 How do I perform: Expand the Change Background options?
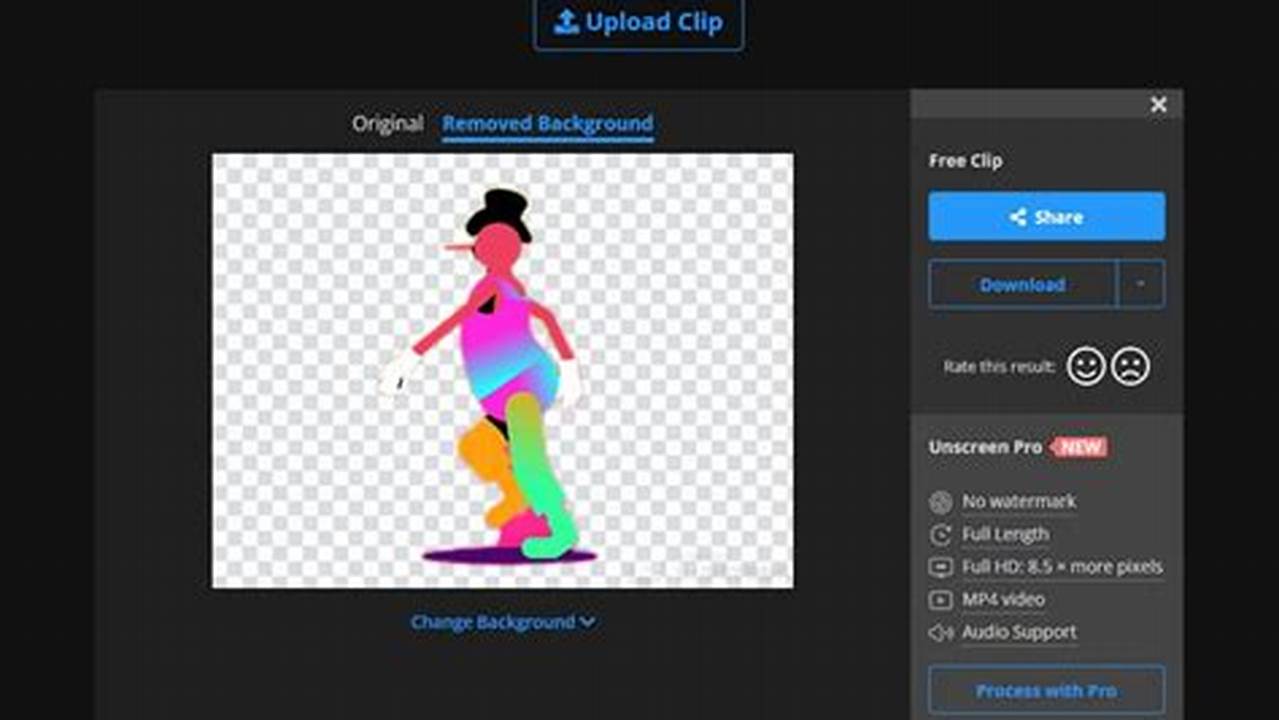pos(502,620)
